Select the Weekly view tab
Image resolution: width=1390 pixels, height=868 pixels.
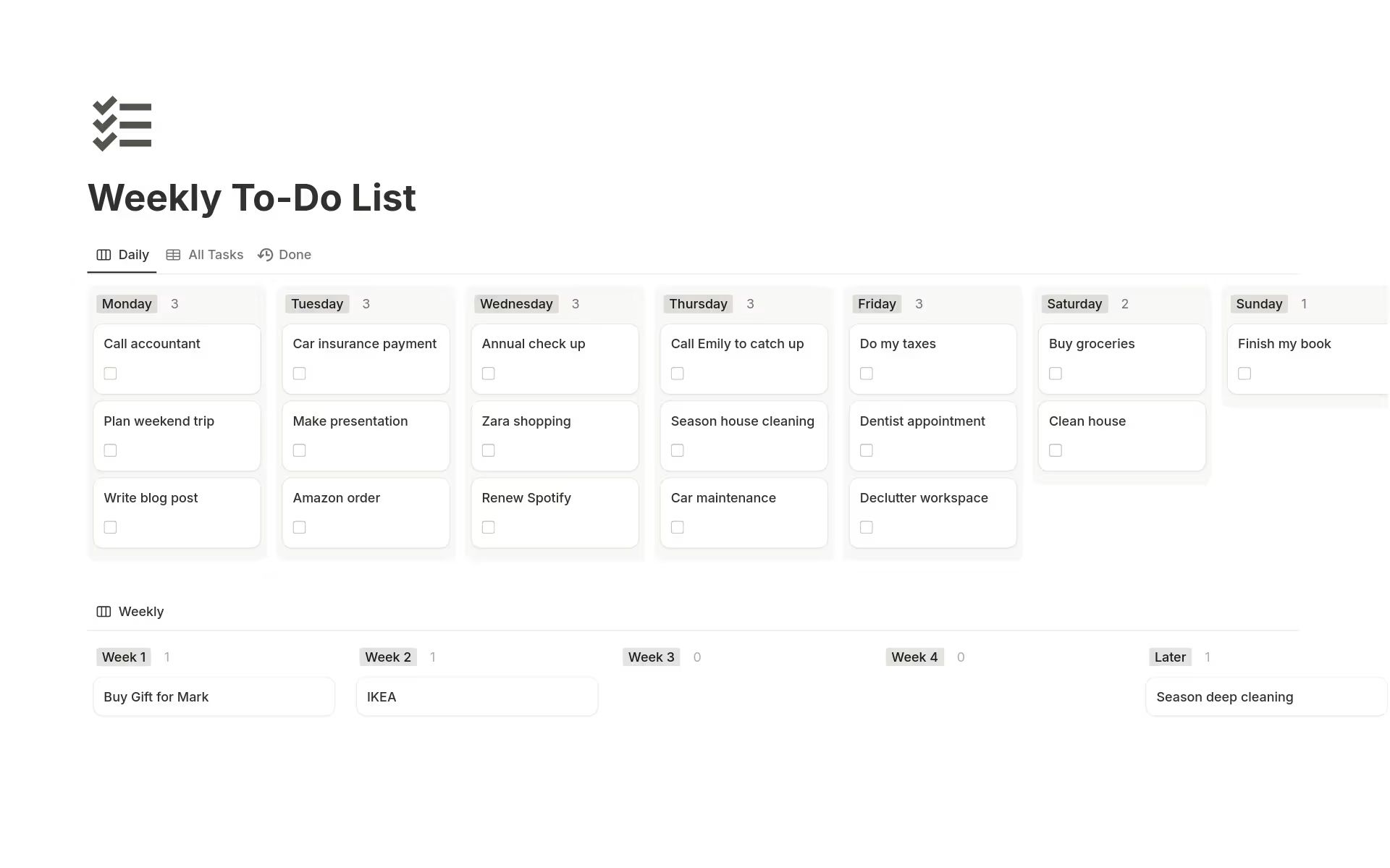point(140,612)
